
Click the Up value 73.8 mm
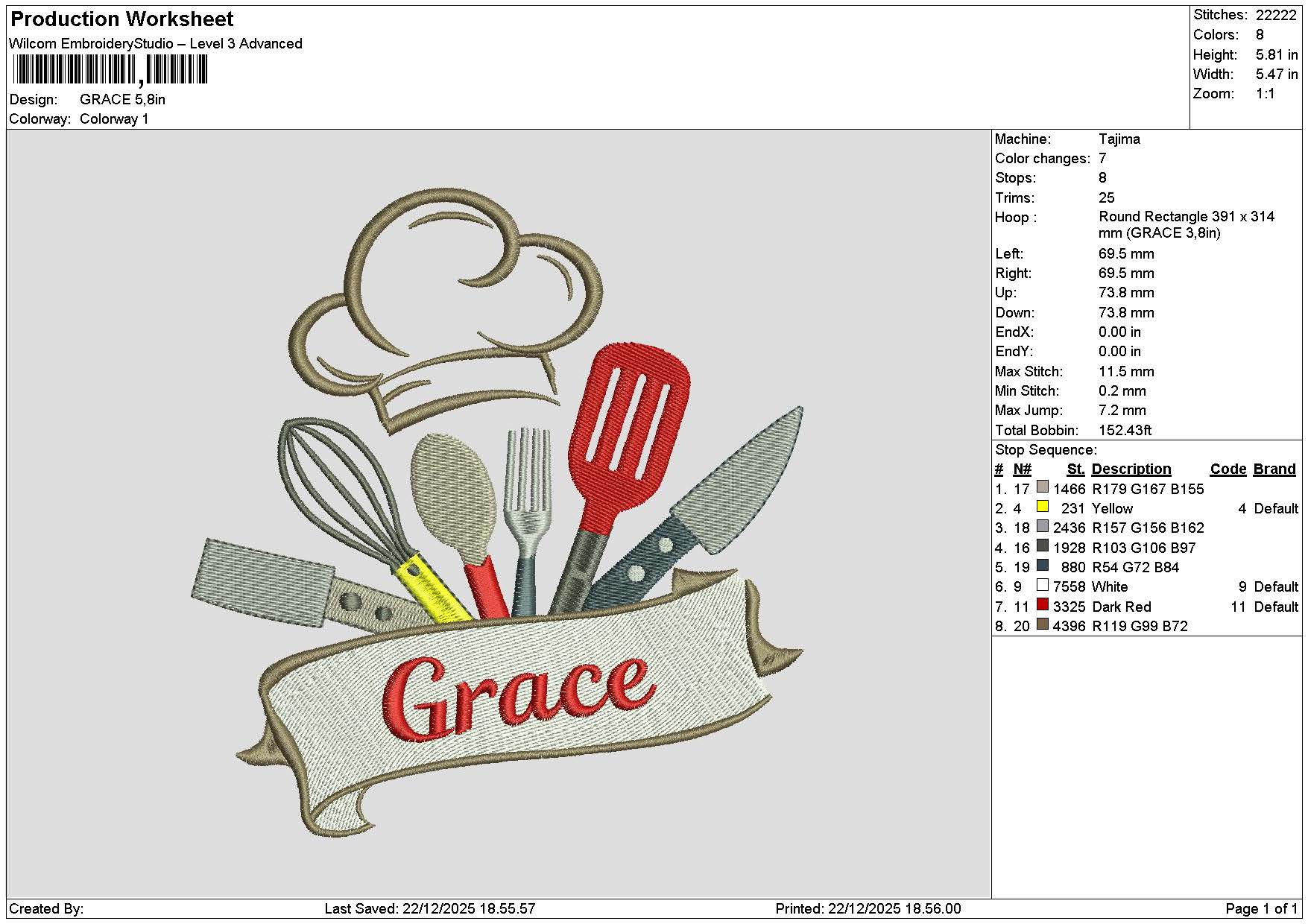point(1126,293)
